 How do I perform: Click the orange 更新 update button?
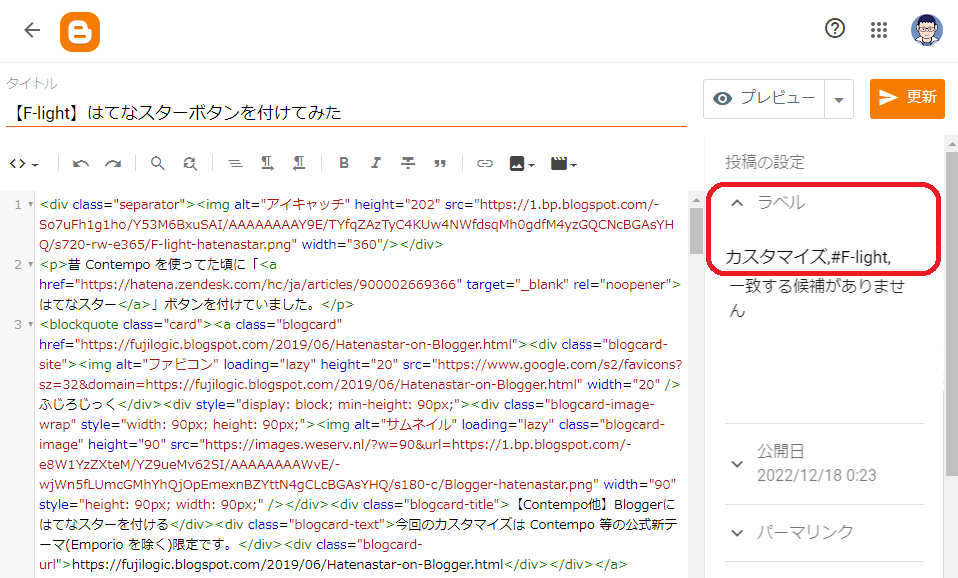pos(907,98)
